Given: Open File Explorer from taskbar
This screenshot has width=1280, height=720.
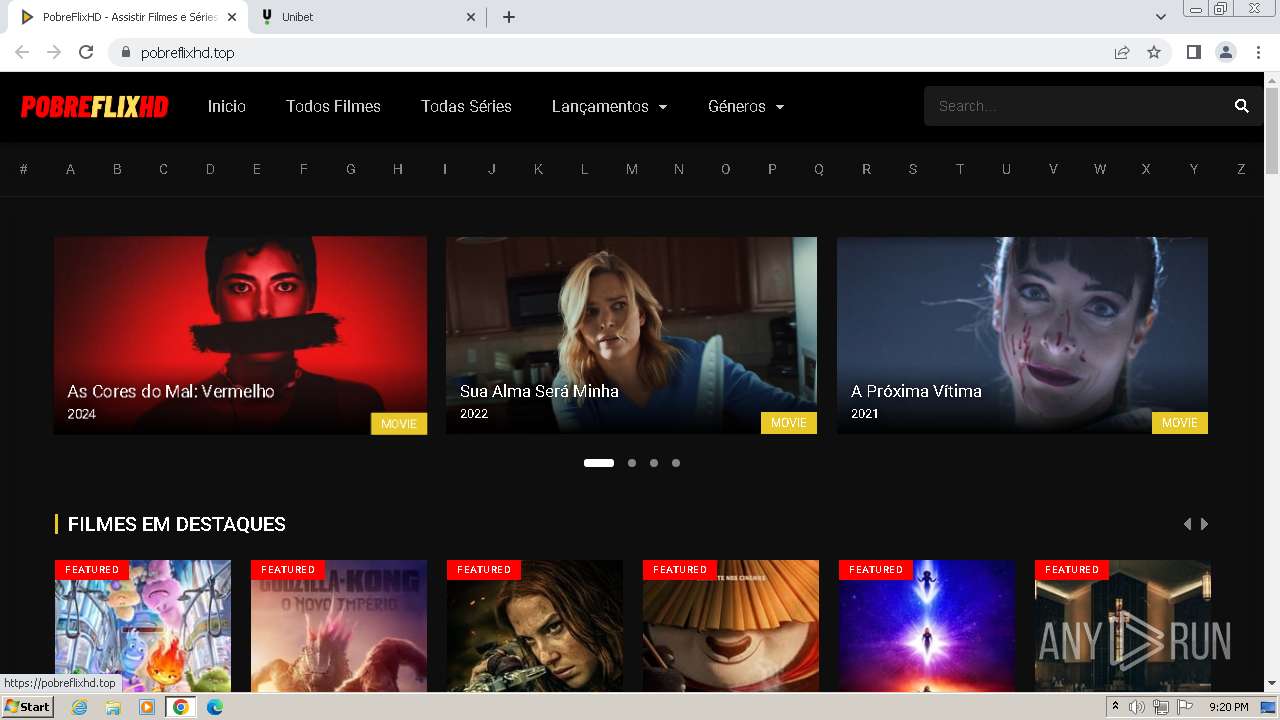Looking at the screenshot, I should click(x=113, y=707).
